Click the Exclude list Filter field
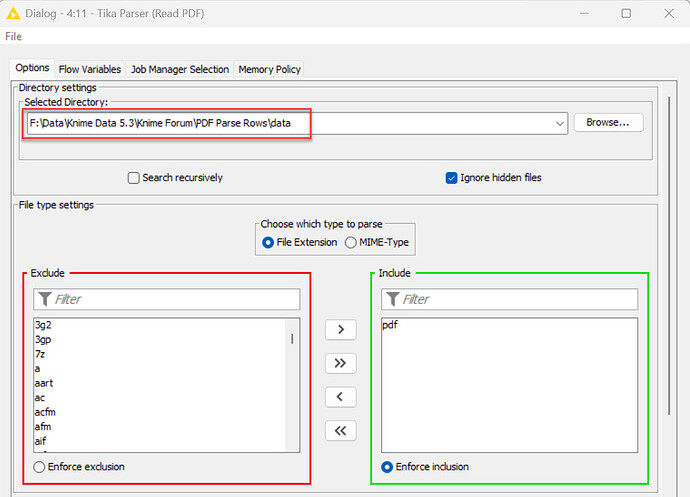Screen dimensions: 690x497 [167, 299]
